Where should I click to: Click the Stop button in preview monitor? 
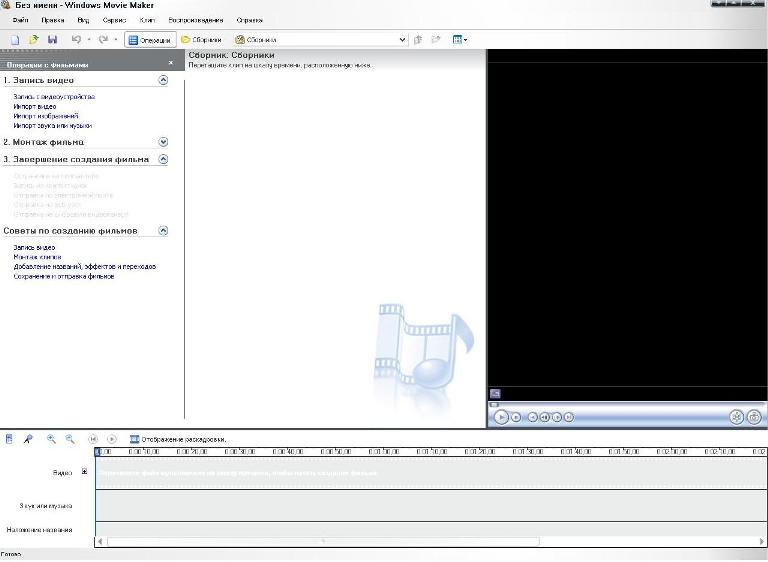(516, 417)
